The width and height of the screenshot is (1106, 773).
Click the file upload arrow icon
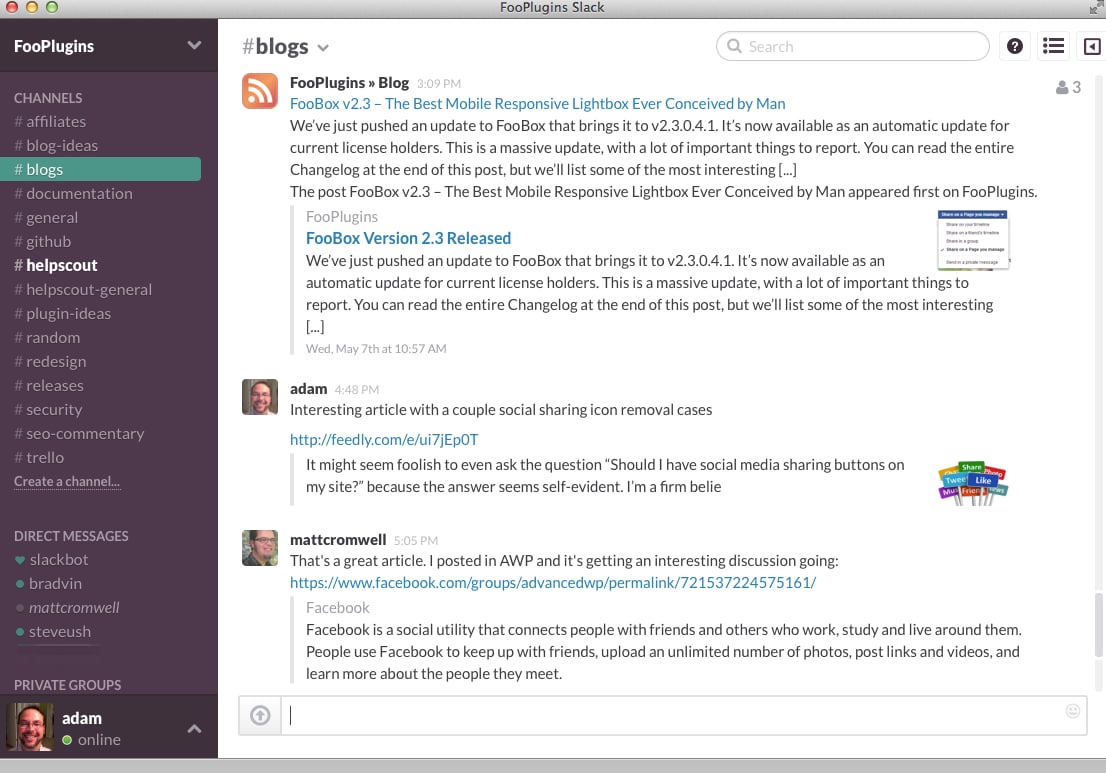coord(260,715)
